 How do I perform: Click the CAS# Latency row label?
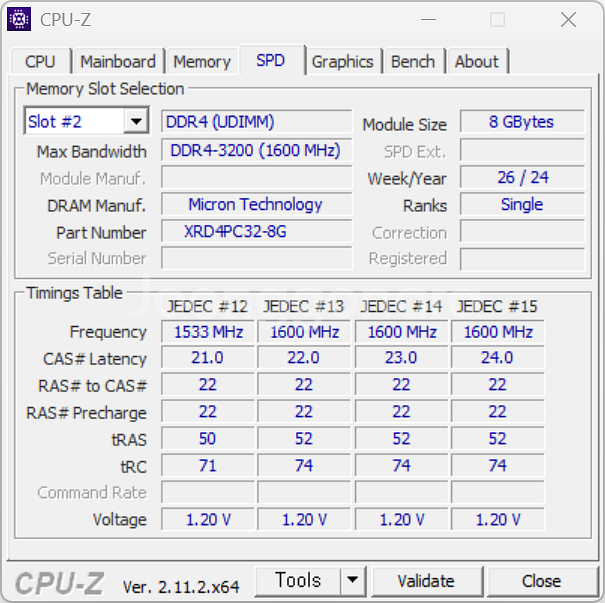click(x=95, y=359)
